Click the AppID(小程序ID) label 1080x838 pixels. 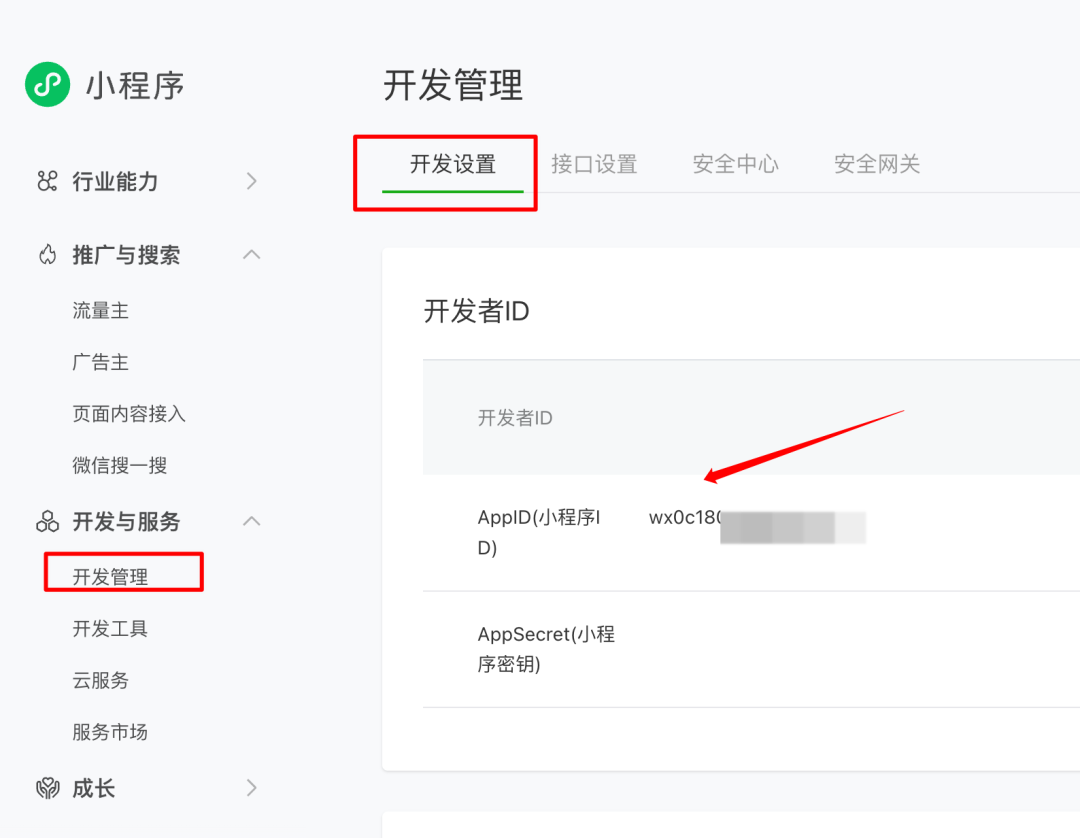coord(539,532)
